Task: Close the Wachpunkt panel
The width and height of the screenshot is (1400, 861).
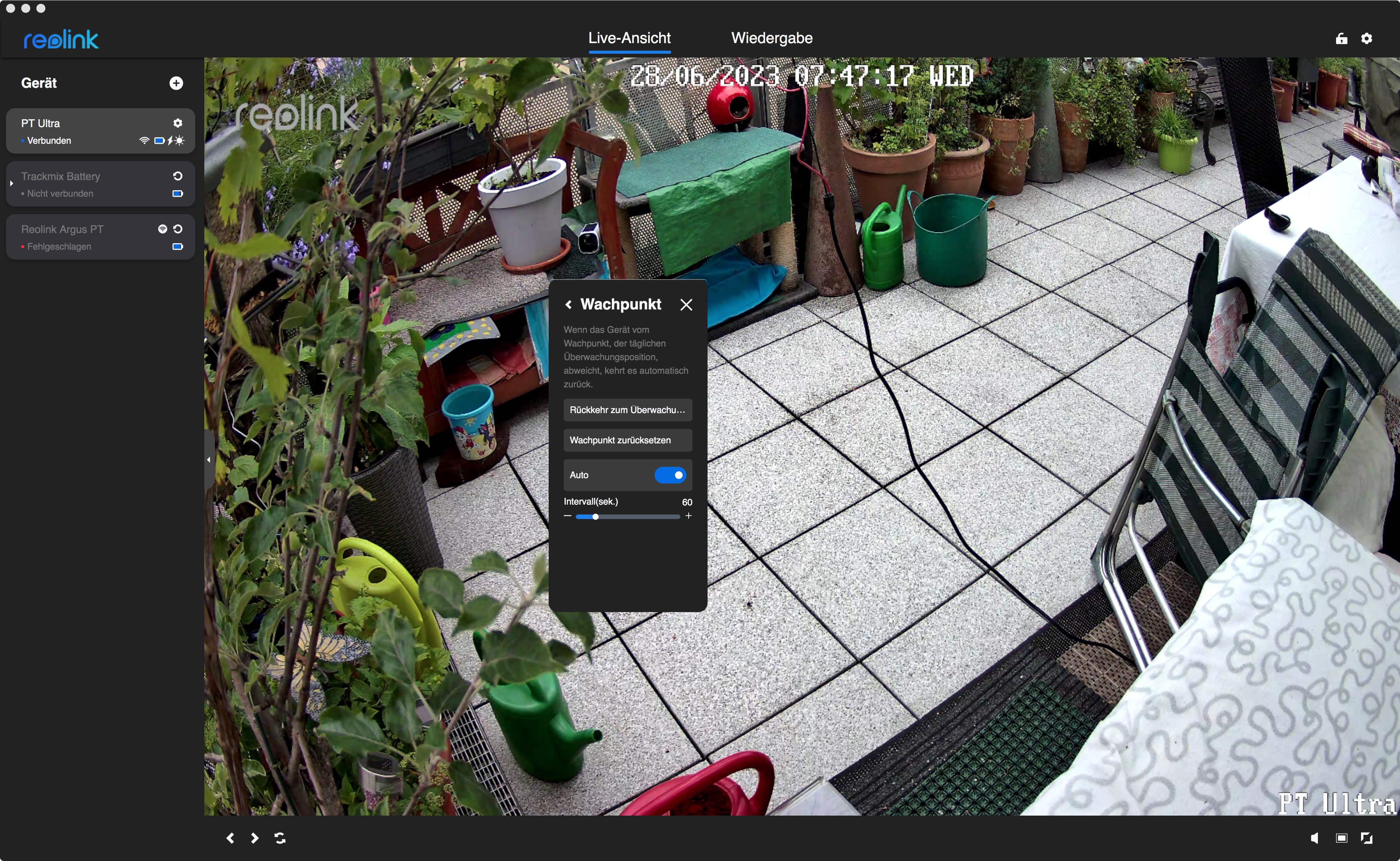Action: [x=686, y=305]
